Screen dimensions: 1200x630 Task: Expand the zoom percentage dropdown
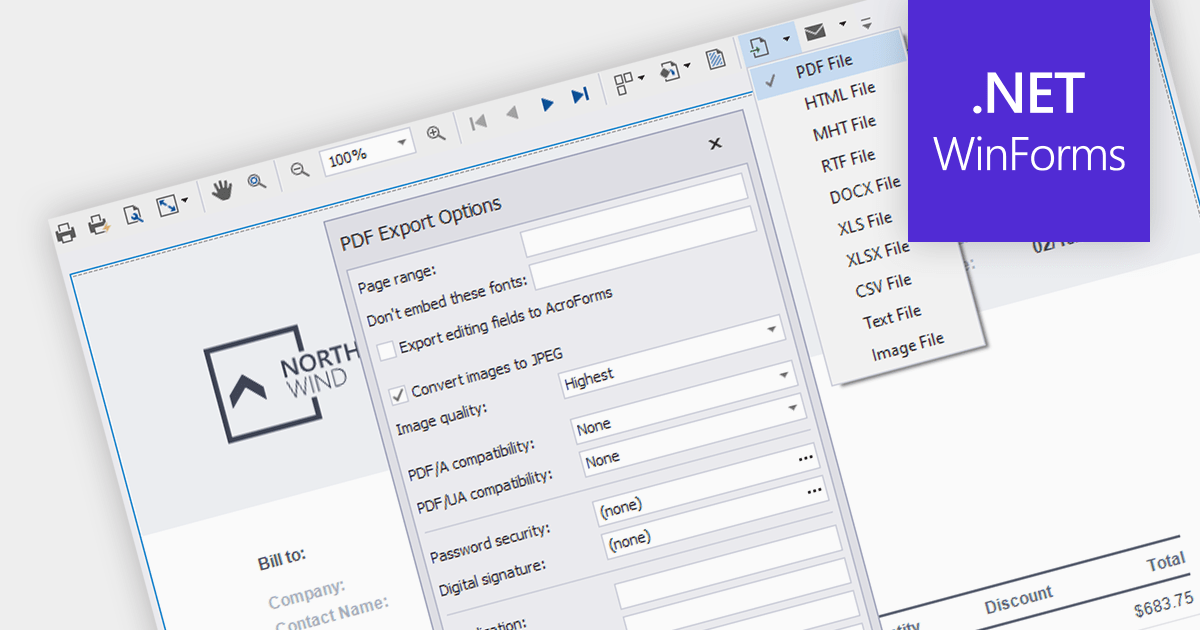tap(403, 144)
